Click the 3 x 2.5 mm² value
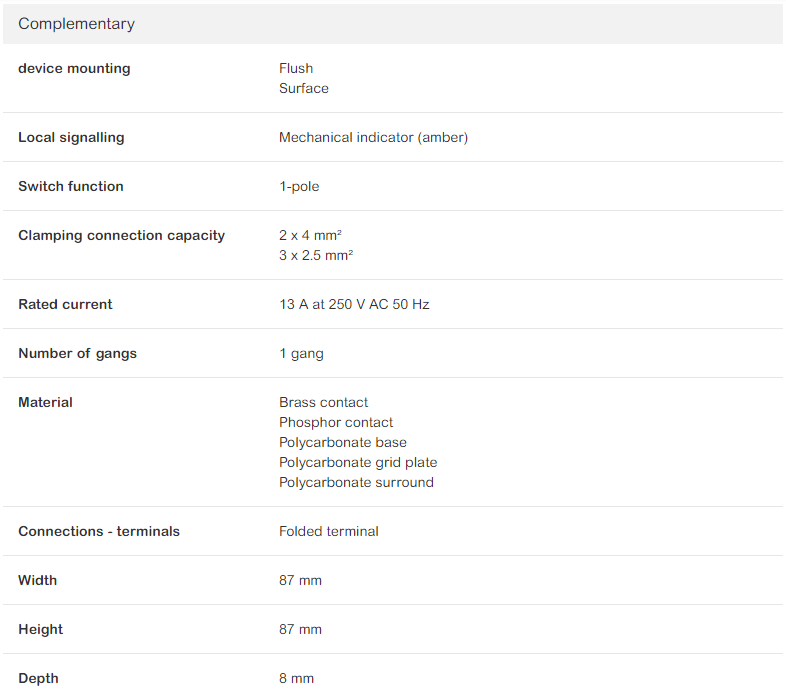This screenshot has width=786, height=699. [x=316, y=255]
